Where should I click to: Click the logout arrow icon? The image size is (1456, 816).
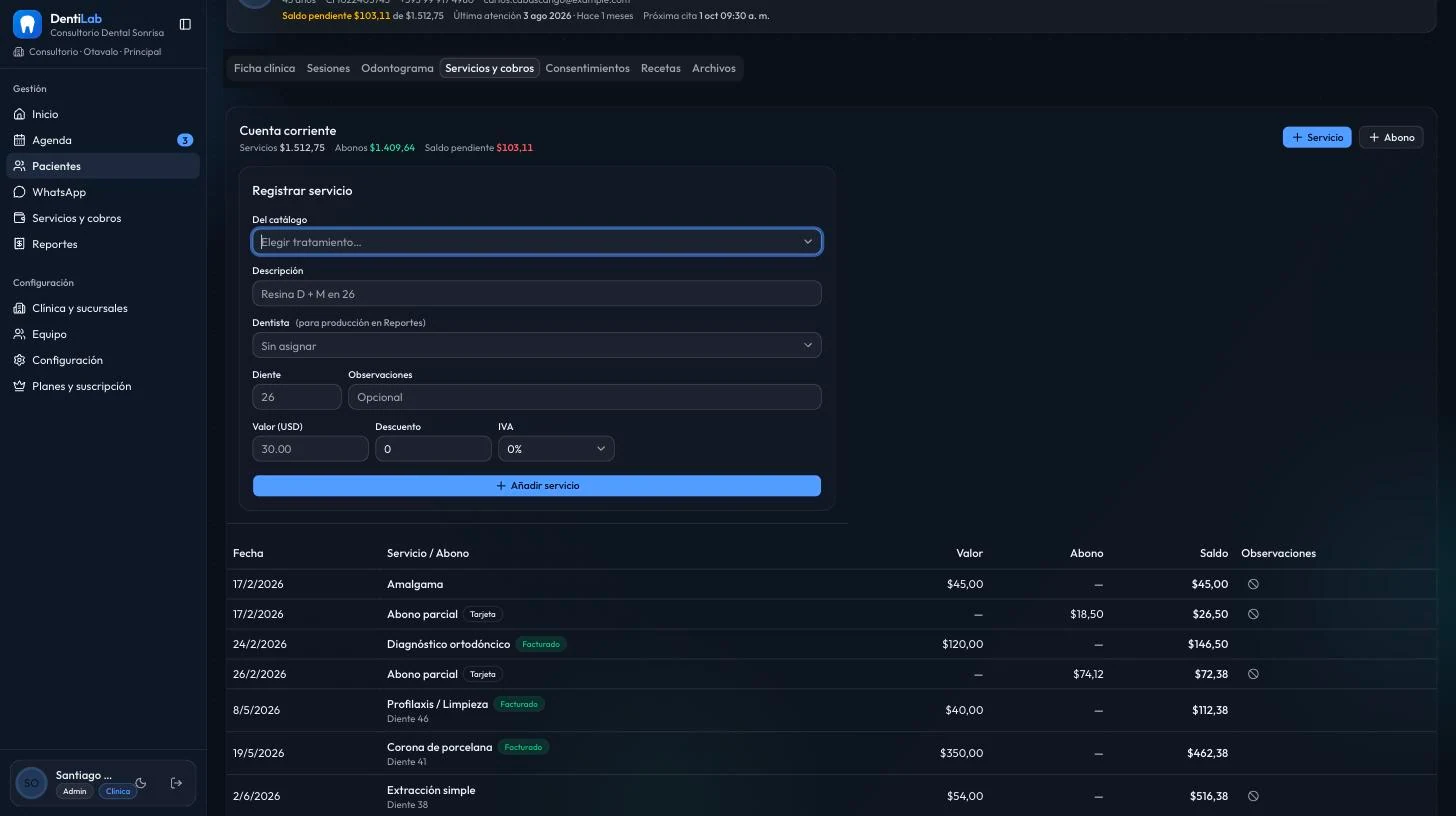pyautogui.click(x=176, y=783)
